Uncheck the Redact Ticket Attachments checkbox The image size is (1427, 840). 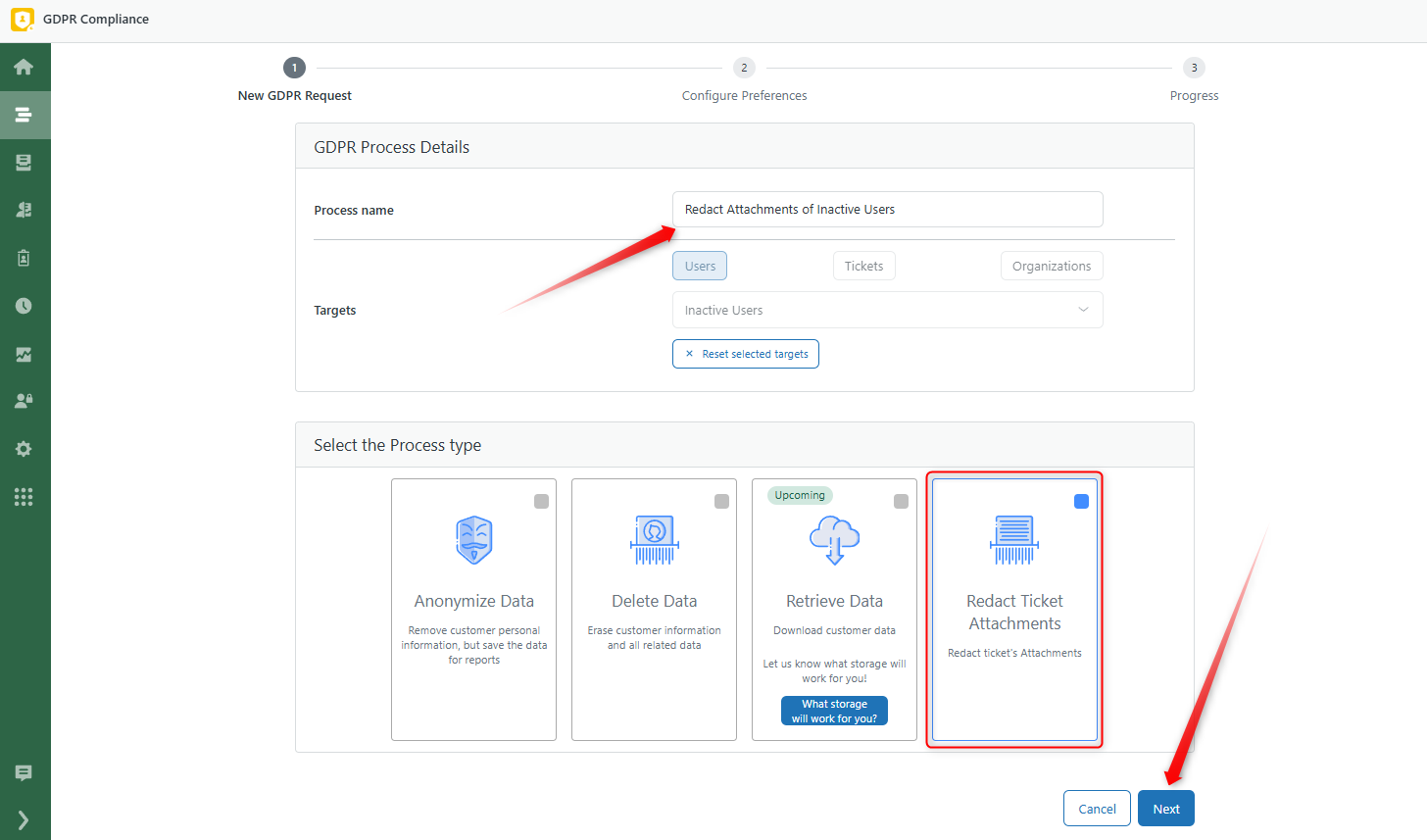pos(1081,501)
